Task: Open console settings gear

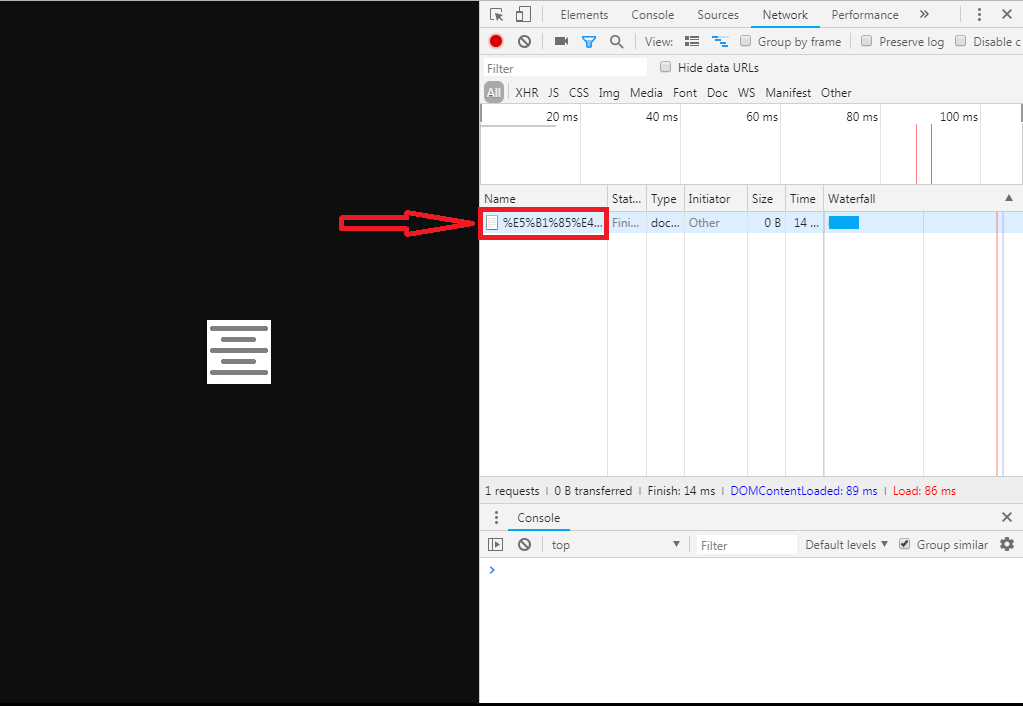Action: pos(1007,544)
